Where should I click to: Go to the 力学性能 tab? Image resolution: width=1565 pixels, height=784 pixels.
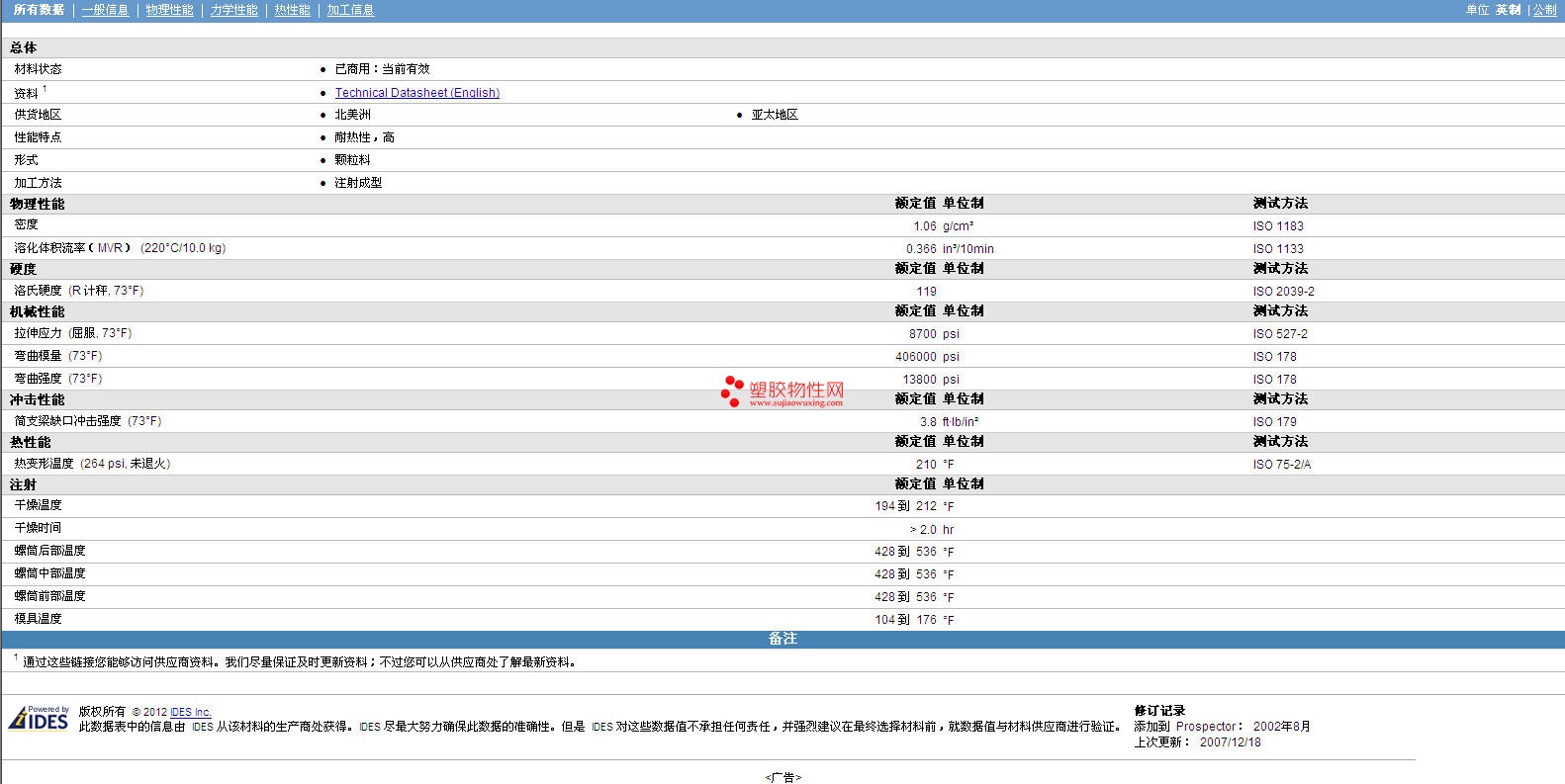[233, 10]
